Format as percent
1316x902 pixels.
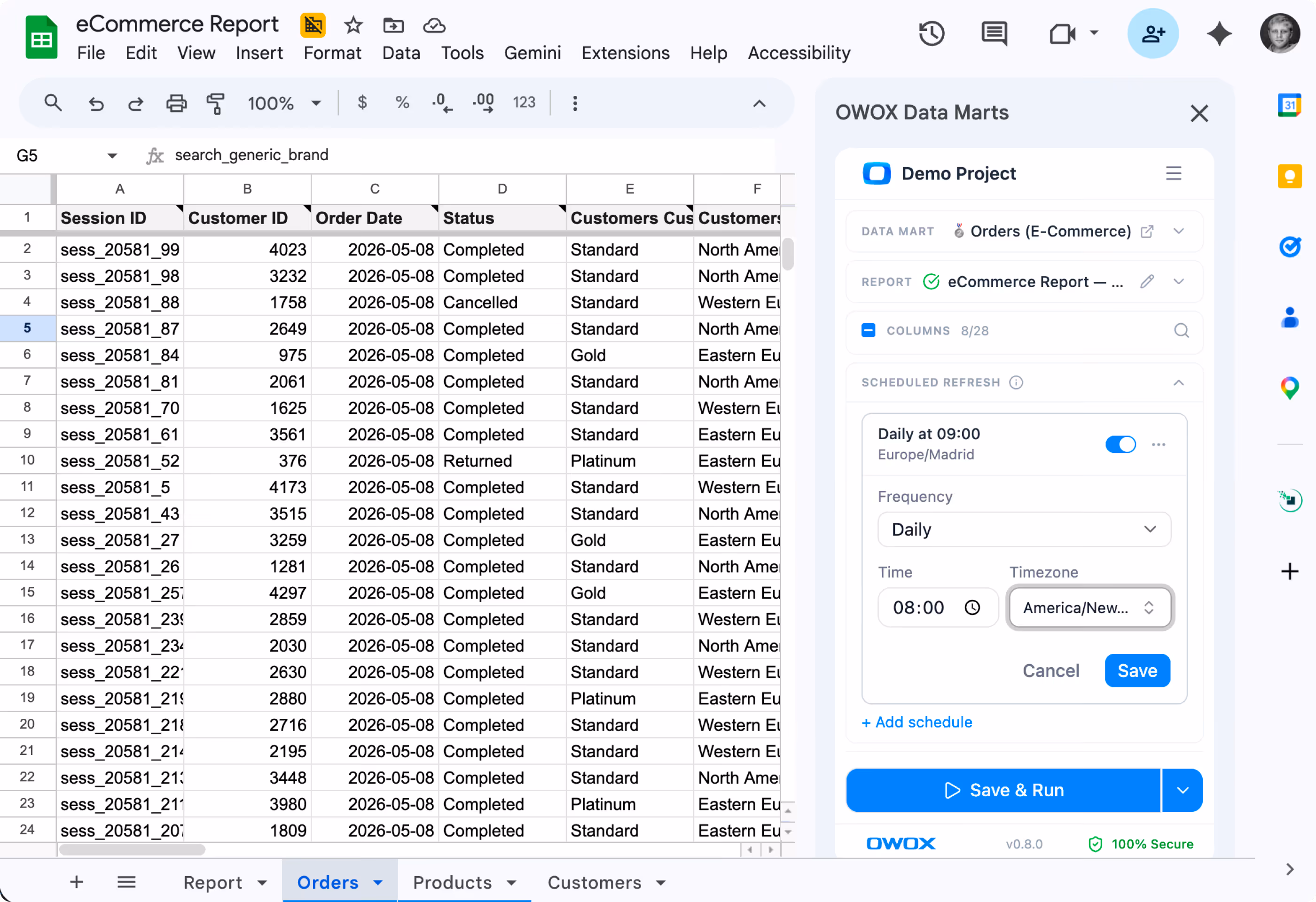point(402,103)
